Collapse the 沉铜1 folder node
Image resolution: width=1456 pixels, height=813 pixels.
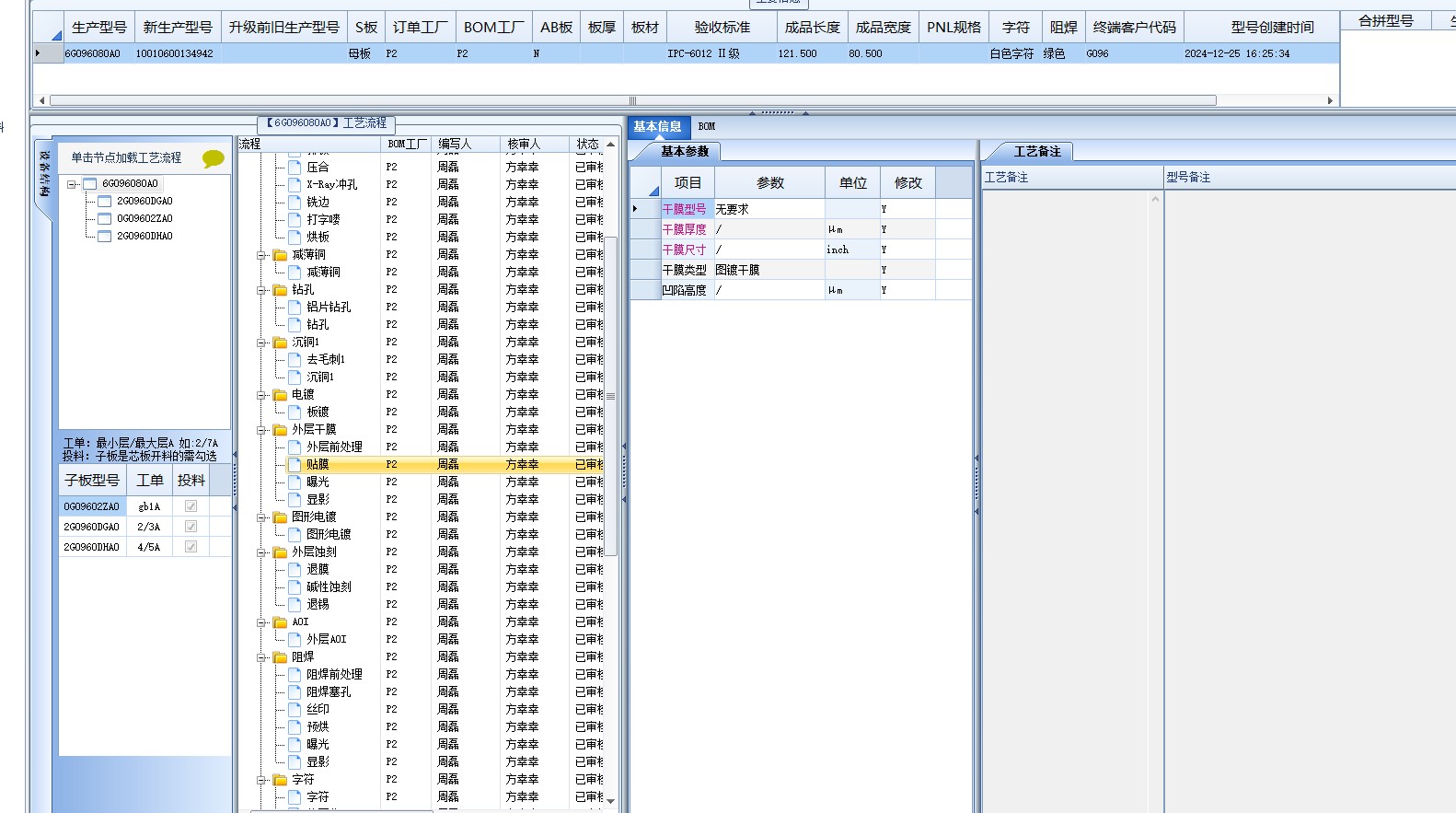click(261, 343)
